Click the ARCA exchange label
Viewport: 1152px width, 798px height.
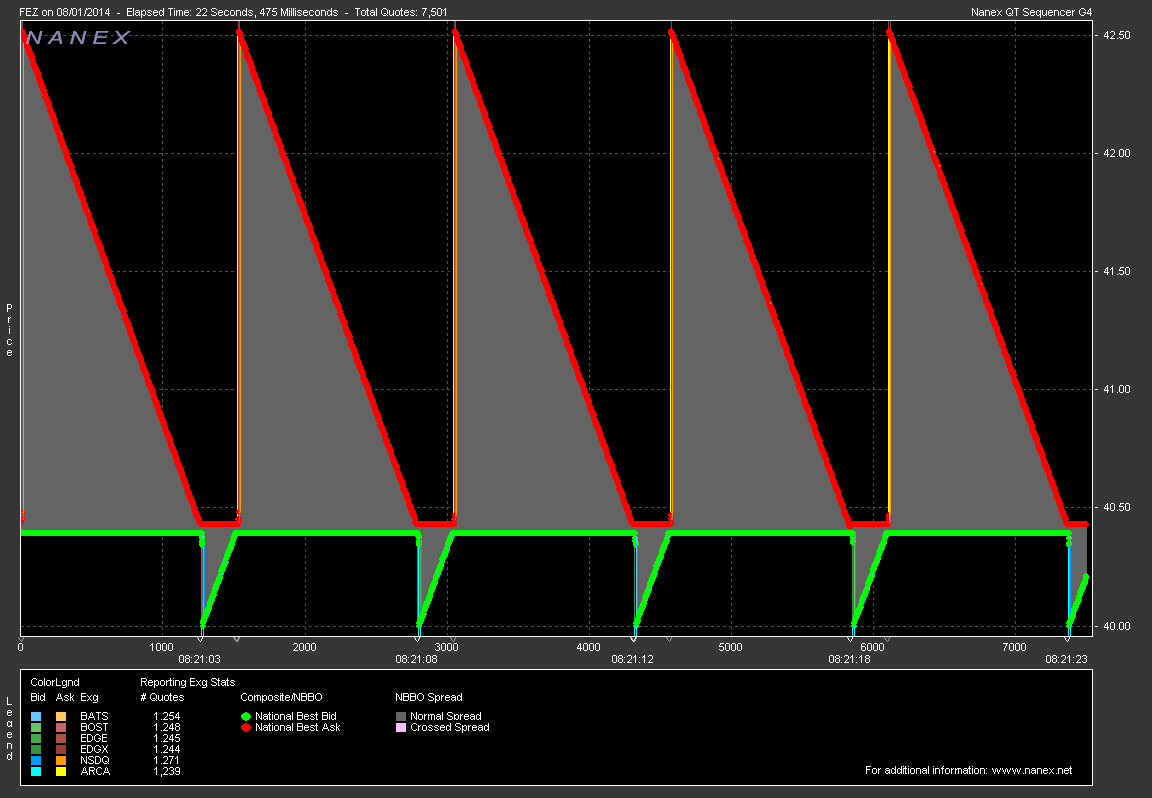click(x=96, y=772)
